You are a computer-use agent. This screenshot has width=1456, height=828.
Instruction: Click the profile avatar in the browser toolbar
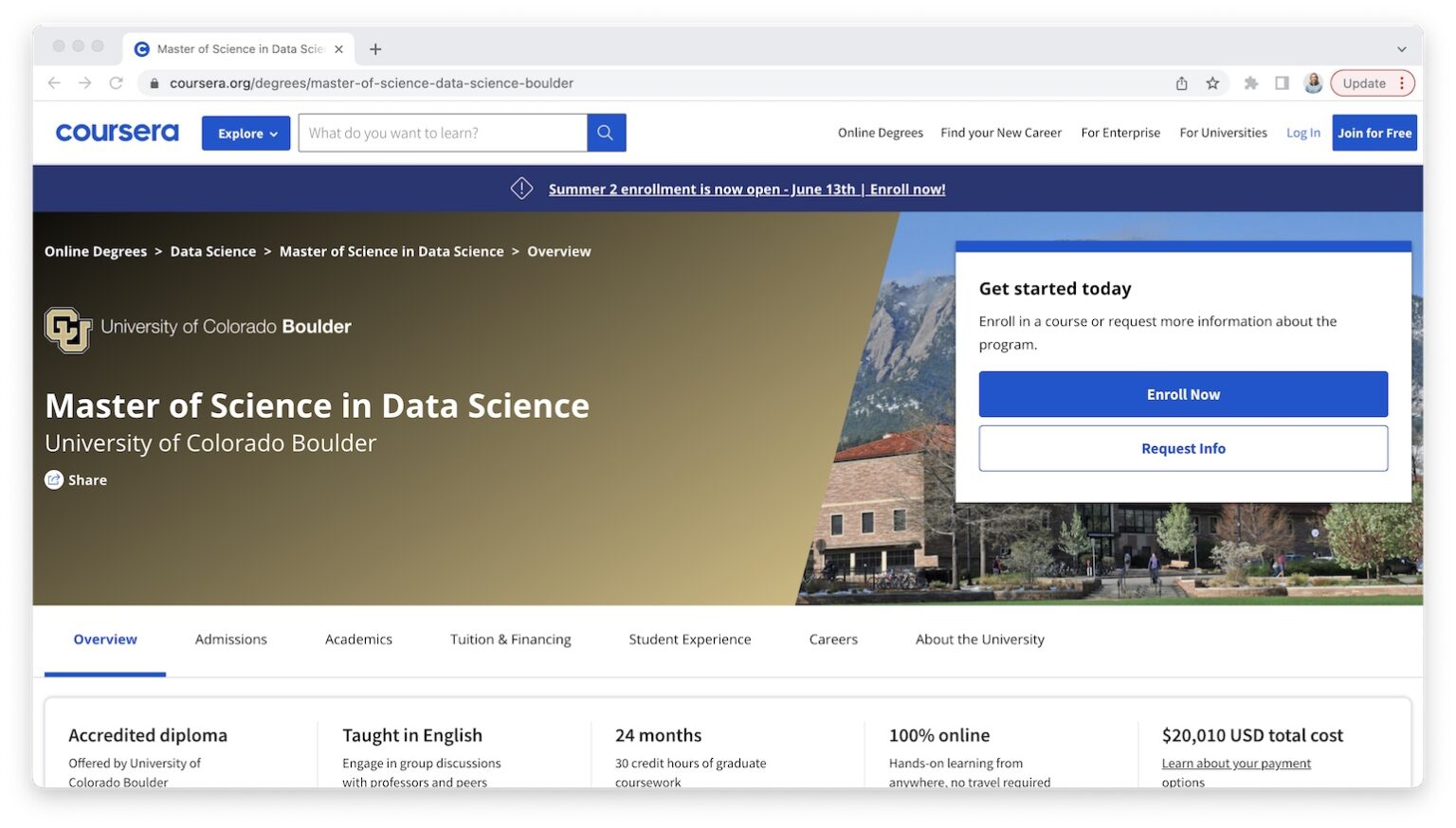(x=1313, y=82)
